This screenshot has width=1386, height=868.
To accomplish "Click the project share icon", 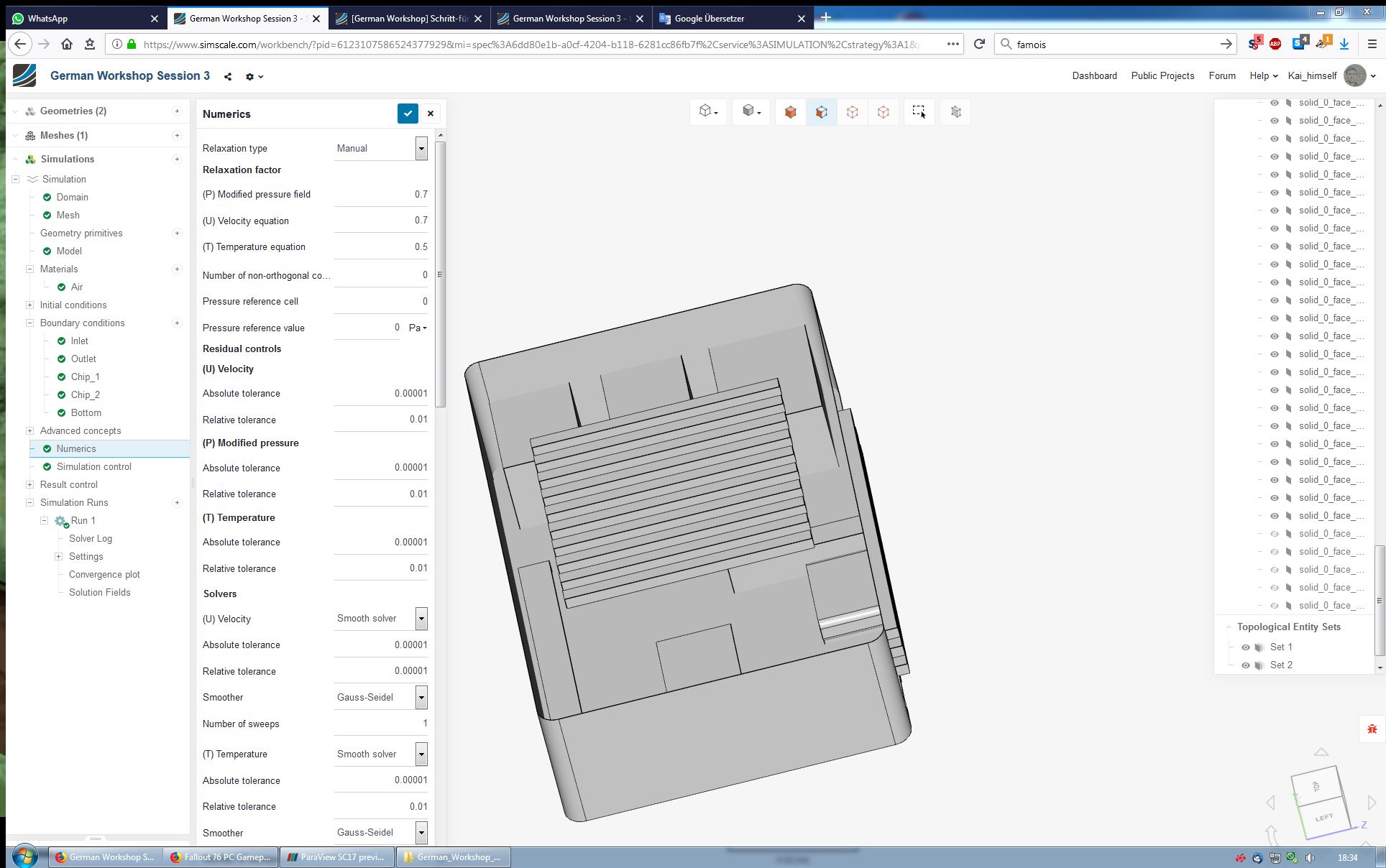I will tap(228, 76).
